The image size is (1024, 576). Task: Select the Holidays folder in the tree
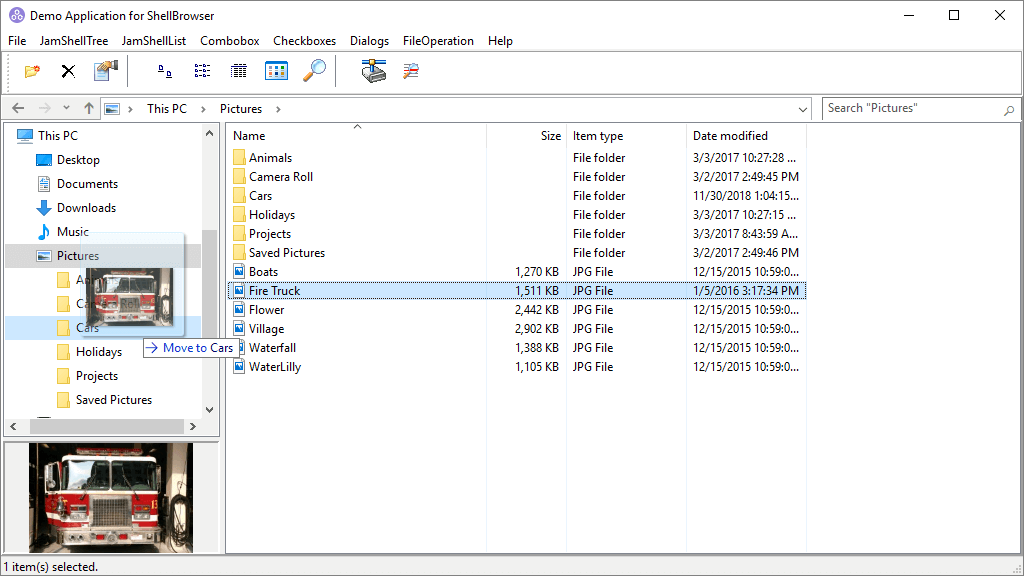100,351
